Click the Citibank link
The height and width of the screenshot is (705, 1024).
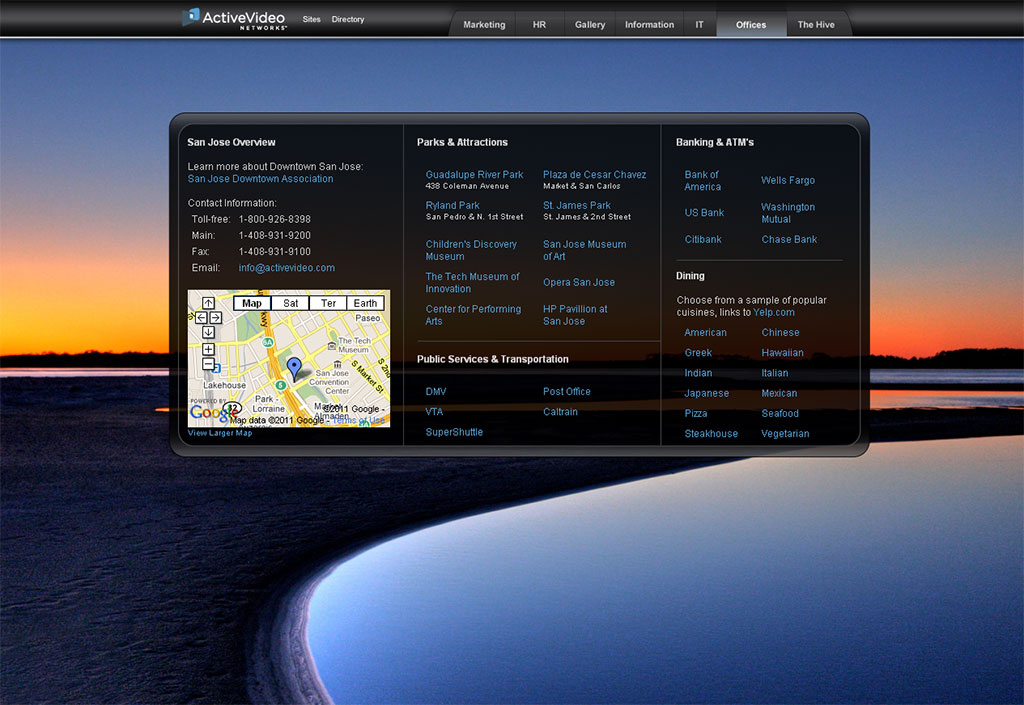tap(703, 240)
